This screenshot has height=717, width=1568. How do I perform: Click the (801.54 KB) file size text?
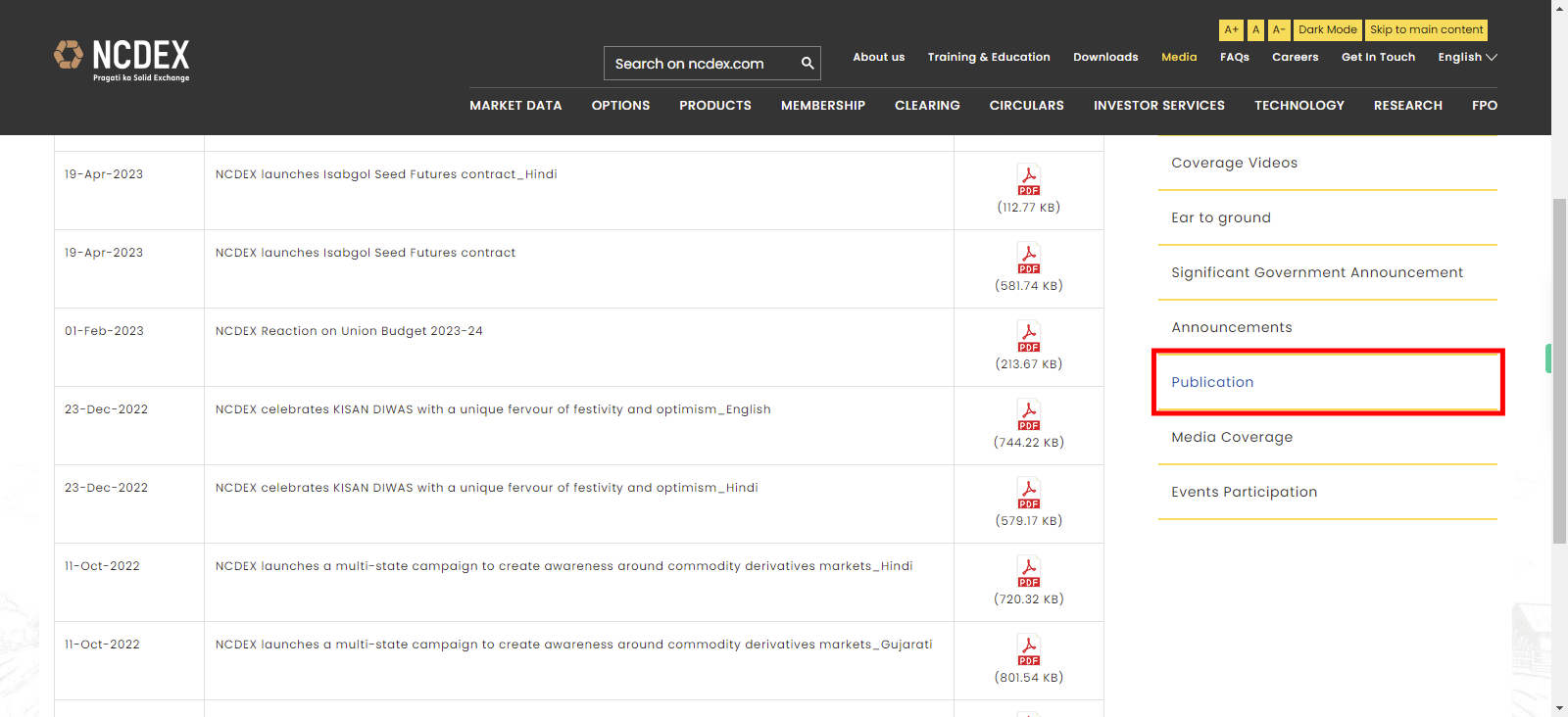[x=1029, y=678]
